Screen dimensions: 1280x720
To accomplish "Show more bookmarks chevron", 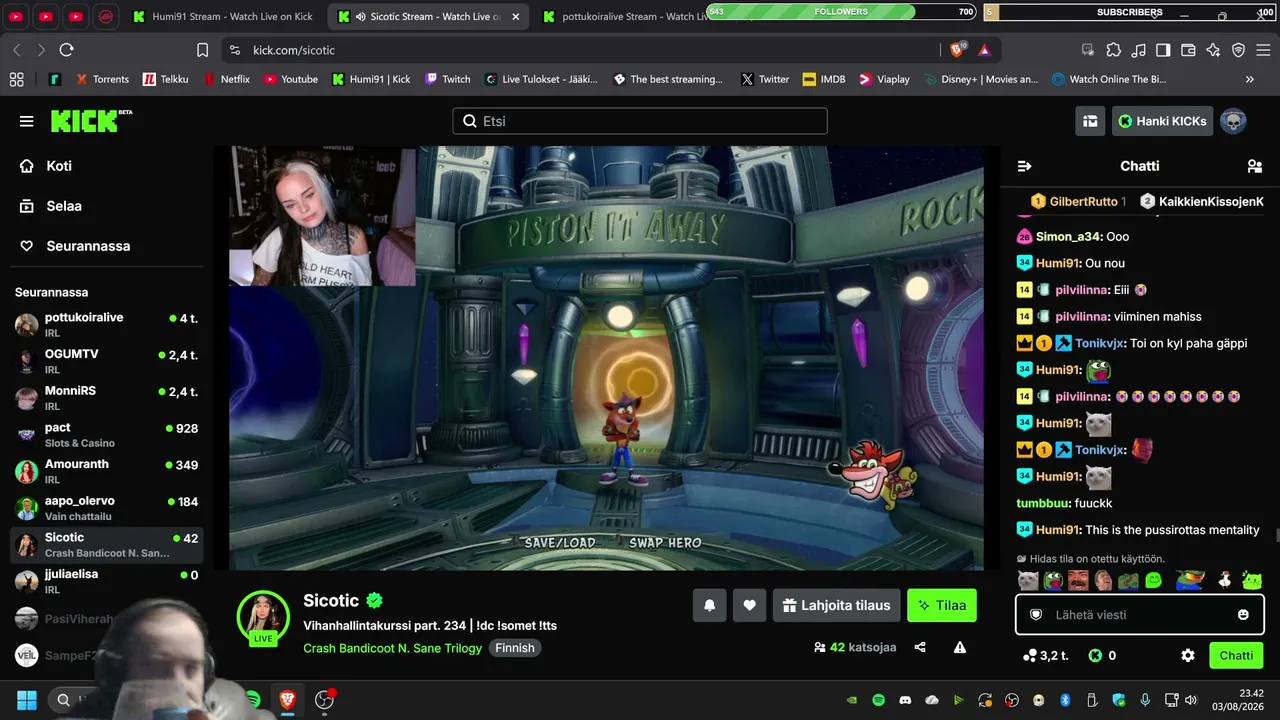I will click(1250, 79).
